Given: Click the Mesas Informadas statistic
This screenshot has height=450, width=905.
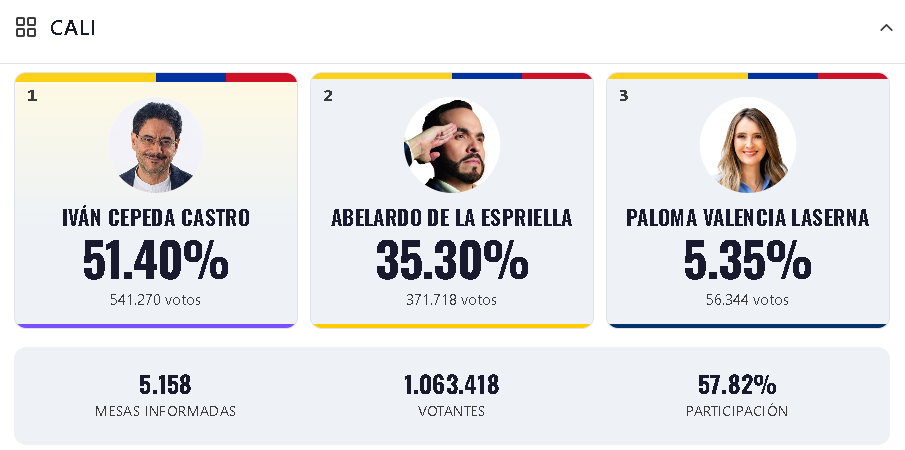Looking at the screenshot, I should (x=165, y=396).
